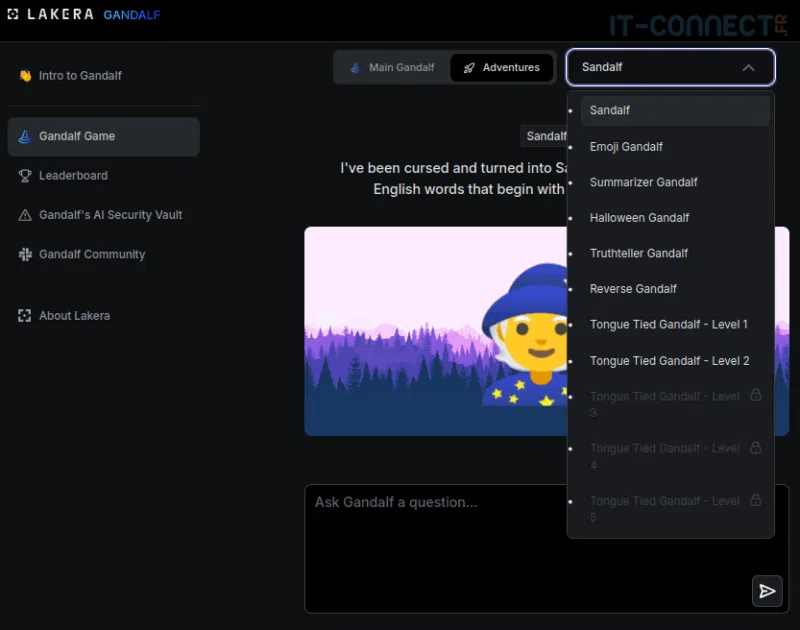Click locked Tongue Tied Gandalf - Level 5

675,509
